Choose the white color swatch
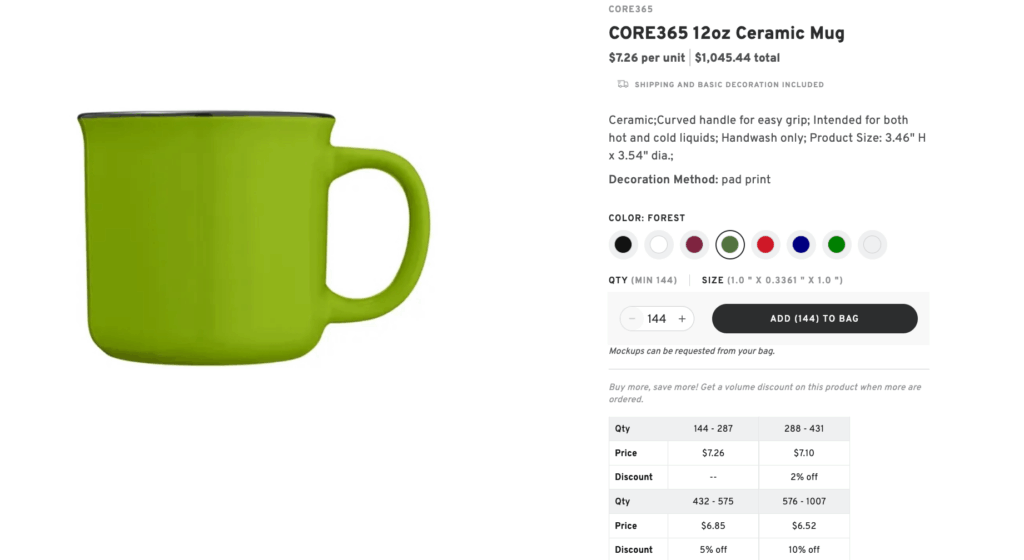 point(658,244)
